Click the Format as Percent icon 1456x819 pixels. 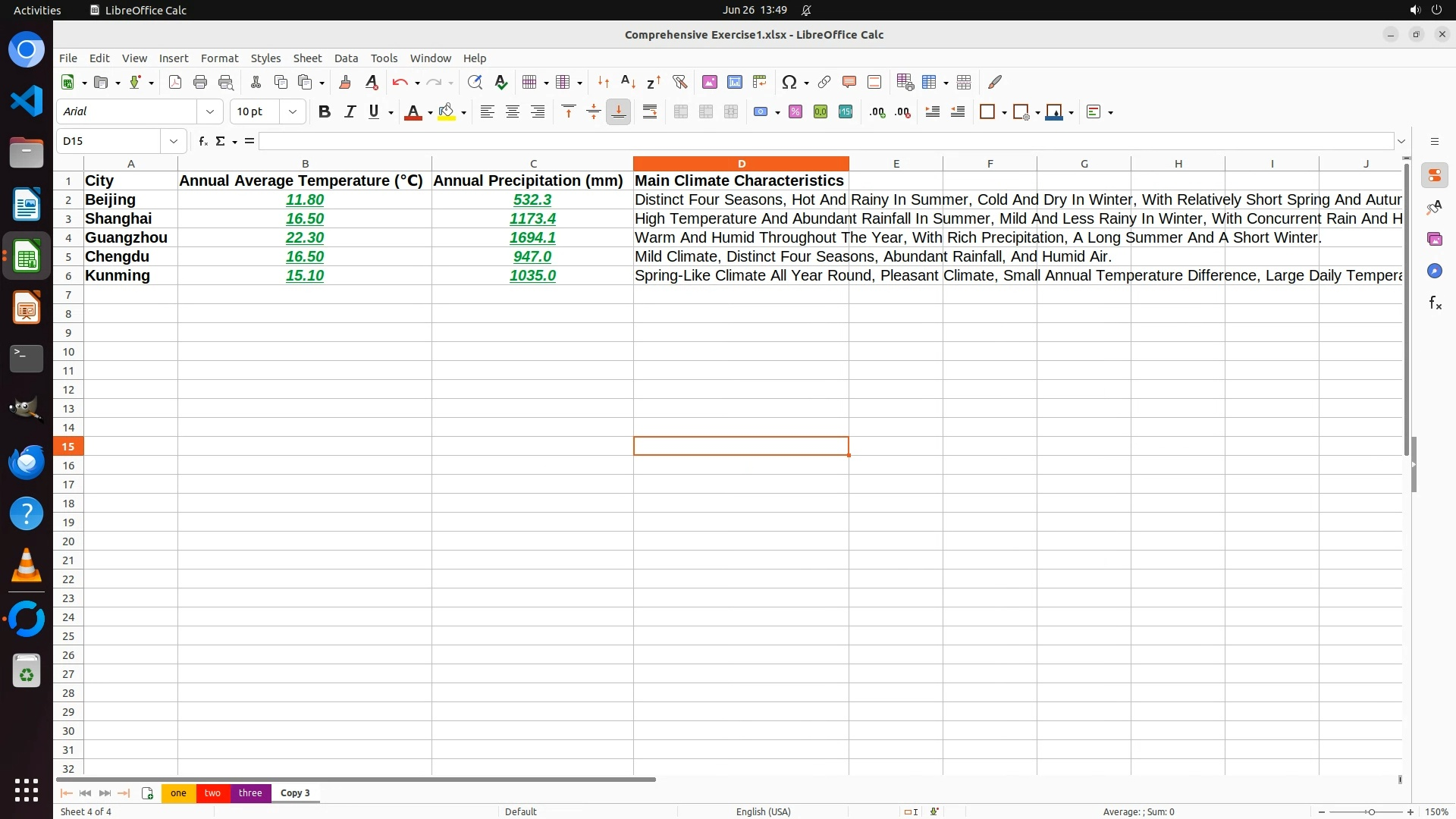(795, 111)
